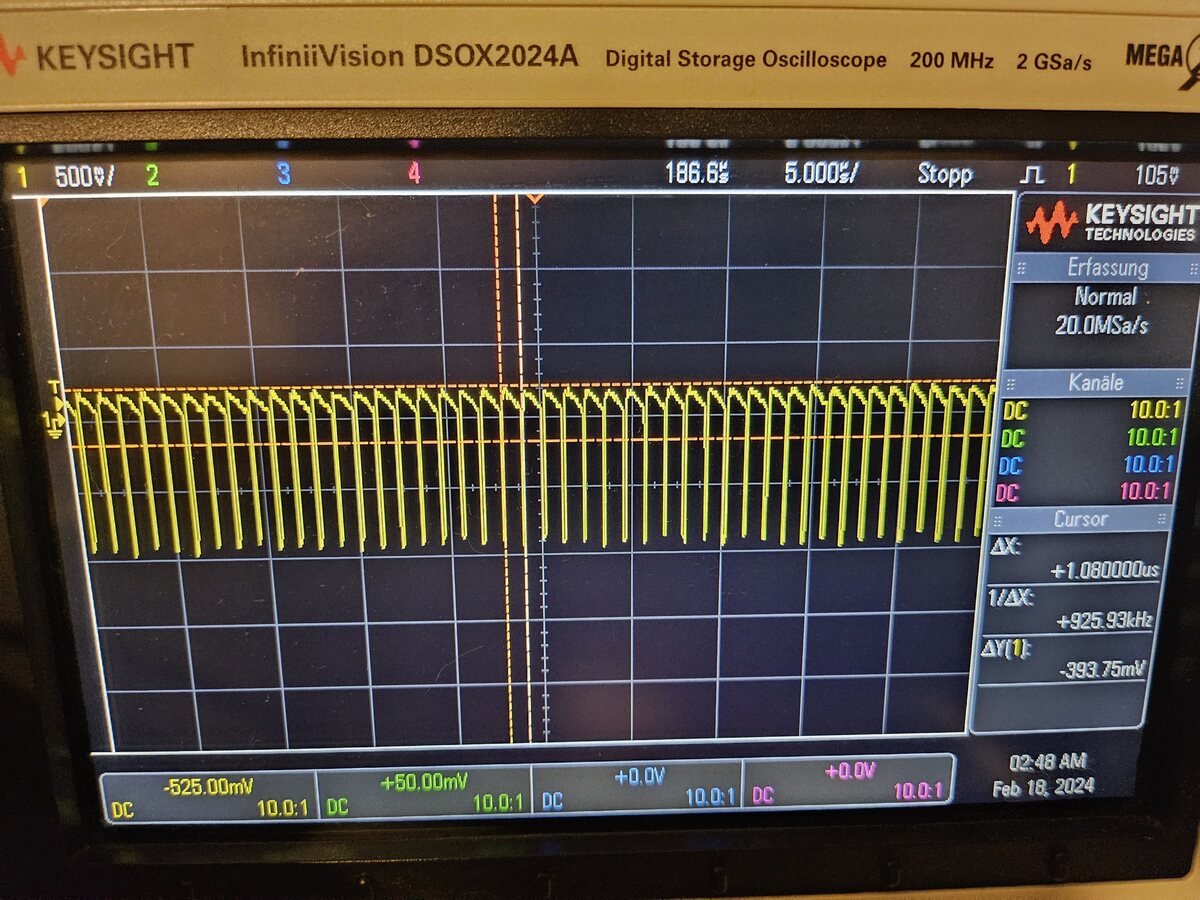The height and width of the screenshot is (900, 1200).
Task: Click the yellow DC 10.0:1 channel row
Action: coord(1091,410)
